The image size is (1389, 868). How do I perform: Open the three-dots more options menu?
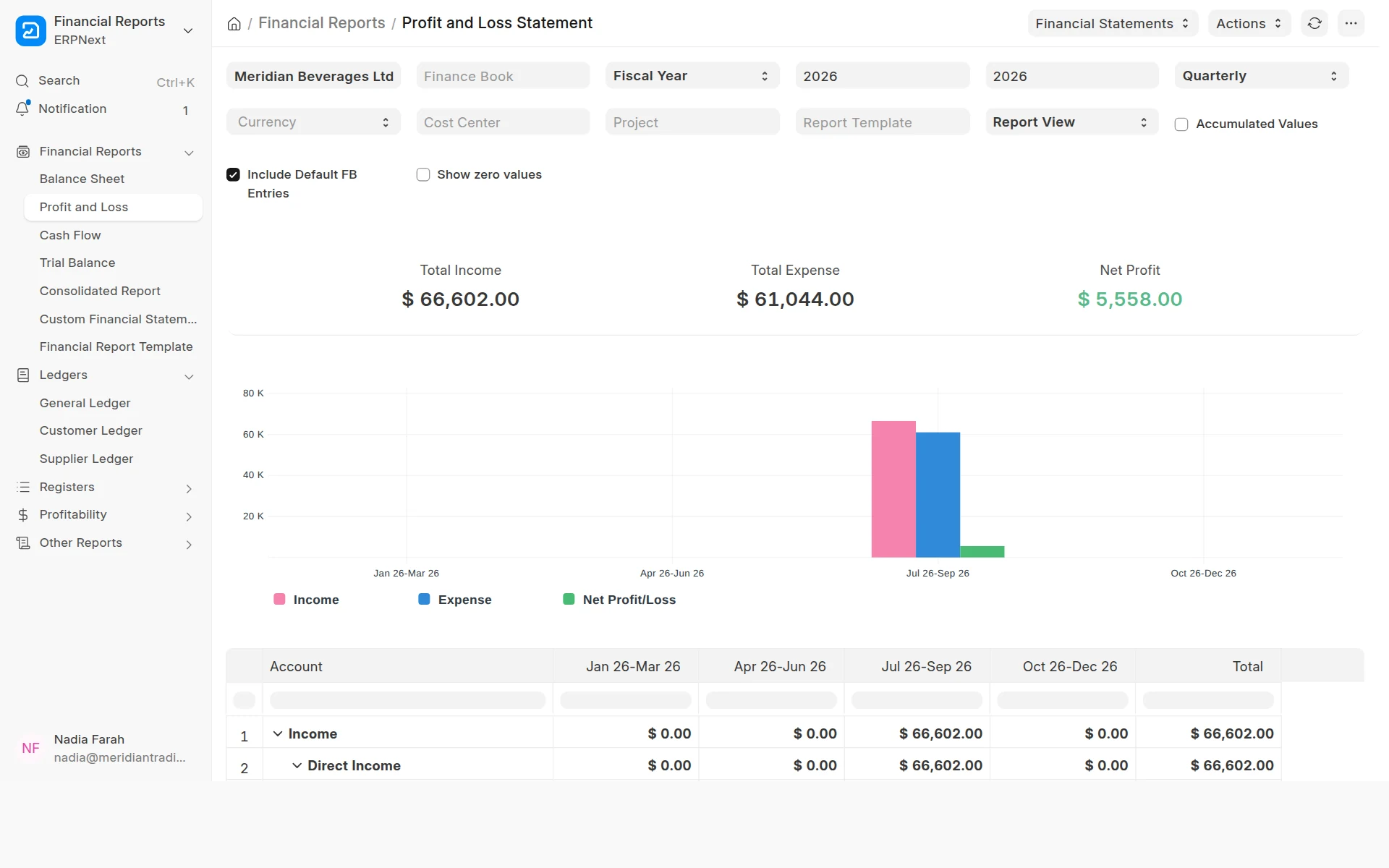pyautogui.click(x=1351, y=23)
